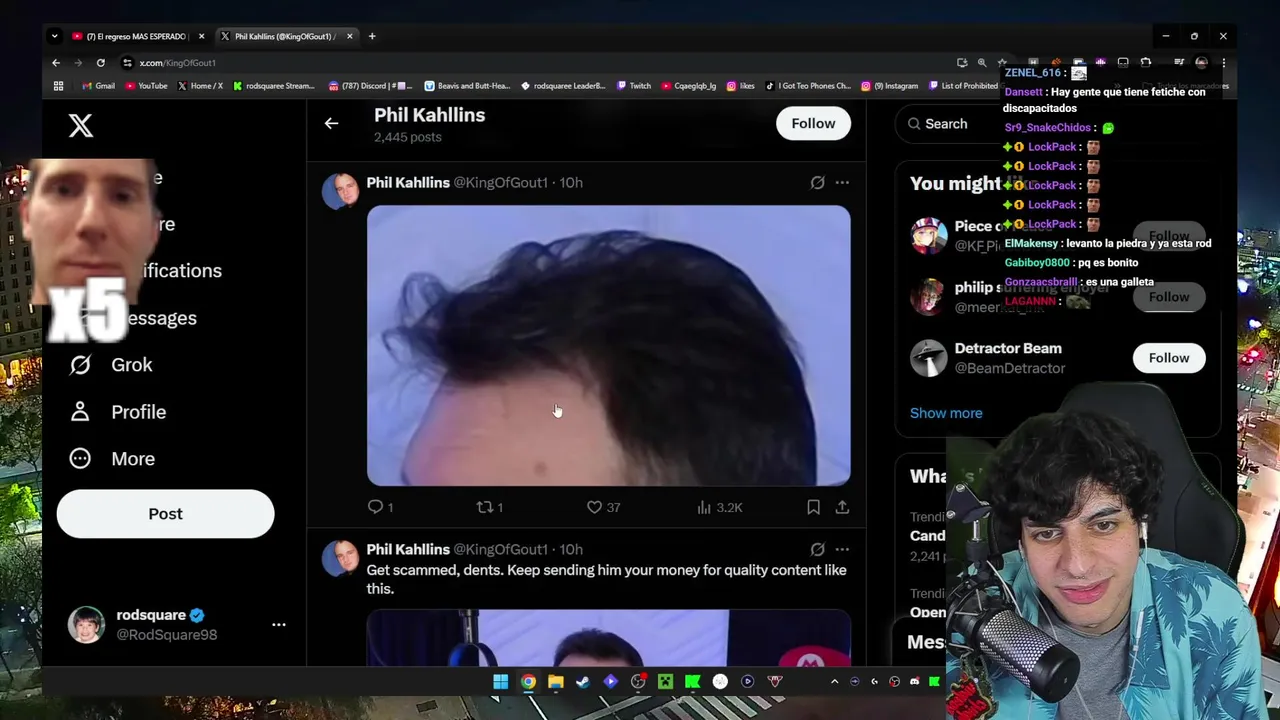
Task: Open more options on the first post
Action: [x=842, y=183]
